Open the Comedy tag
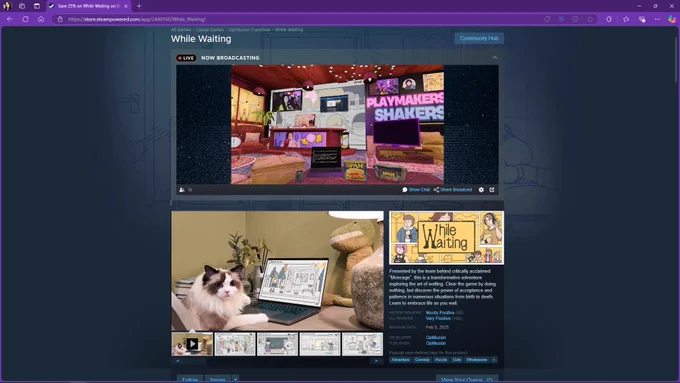Image resolution: width=680 pixels, height=383 pixels. tap(422, 360)
